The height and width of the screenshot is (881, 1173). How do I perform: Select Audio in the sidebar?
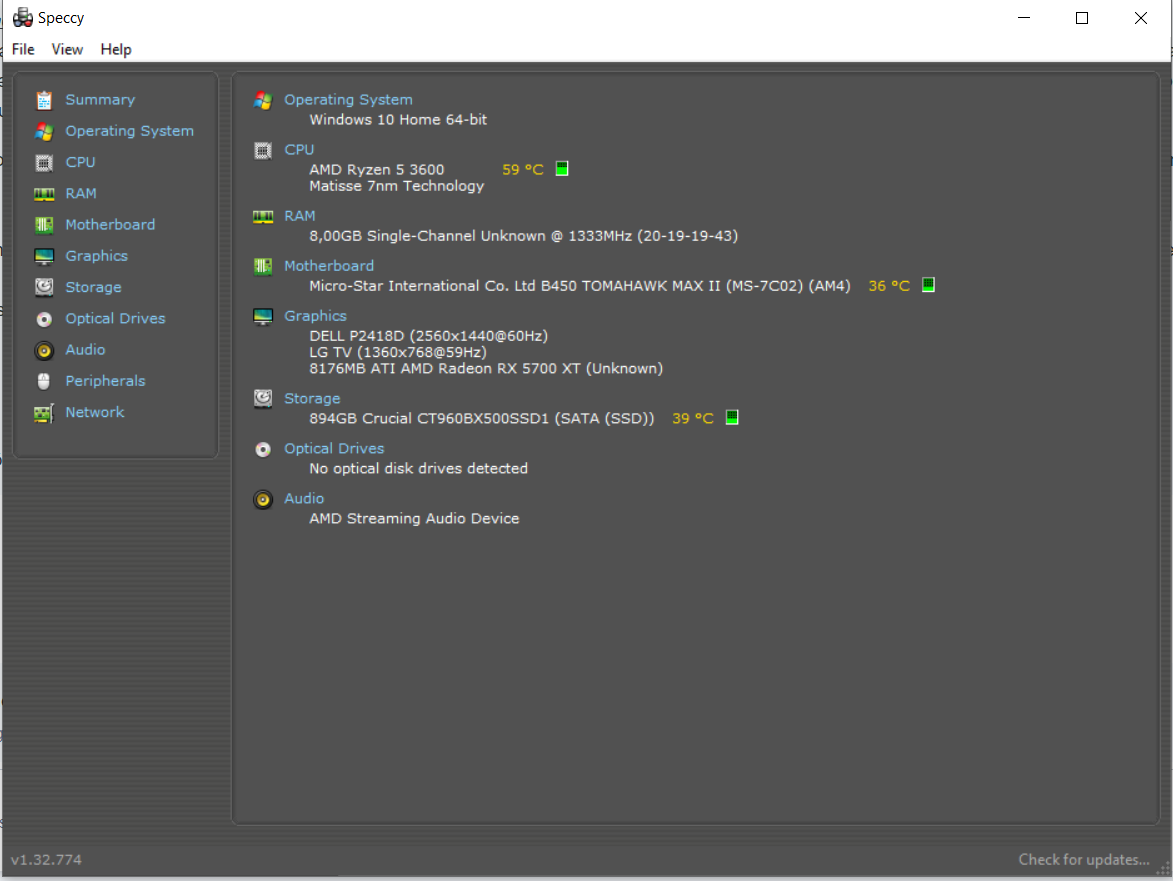(85, 350)
